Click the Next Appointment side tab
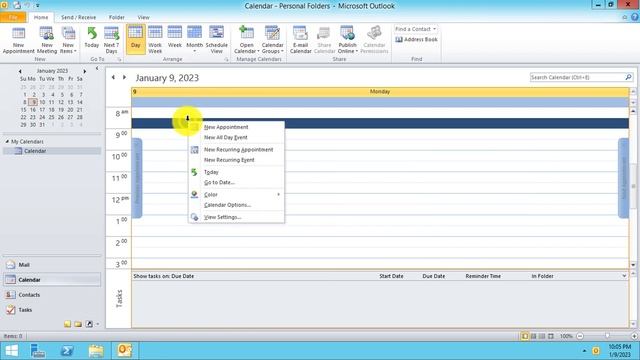 [x=623, y=178]
